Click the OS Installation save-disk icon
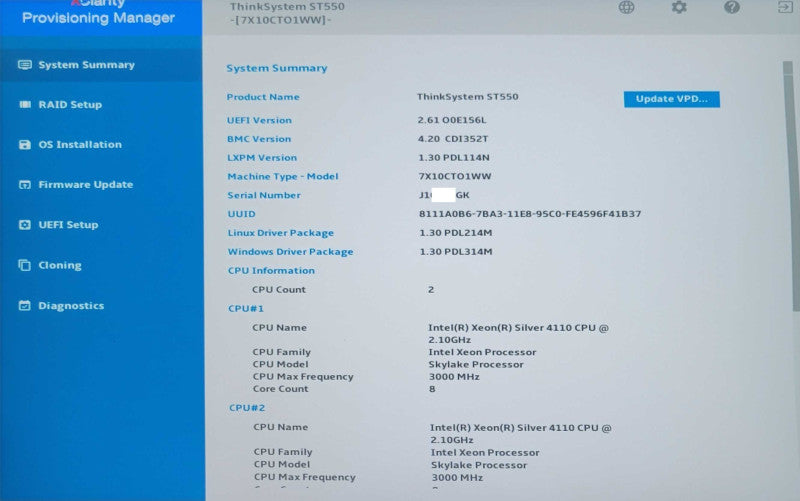The height and width of the screenshot is (501, 800). (24, 144)
